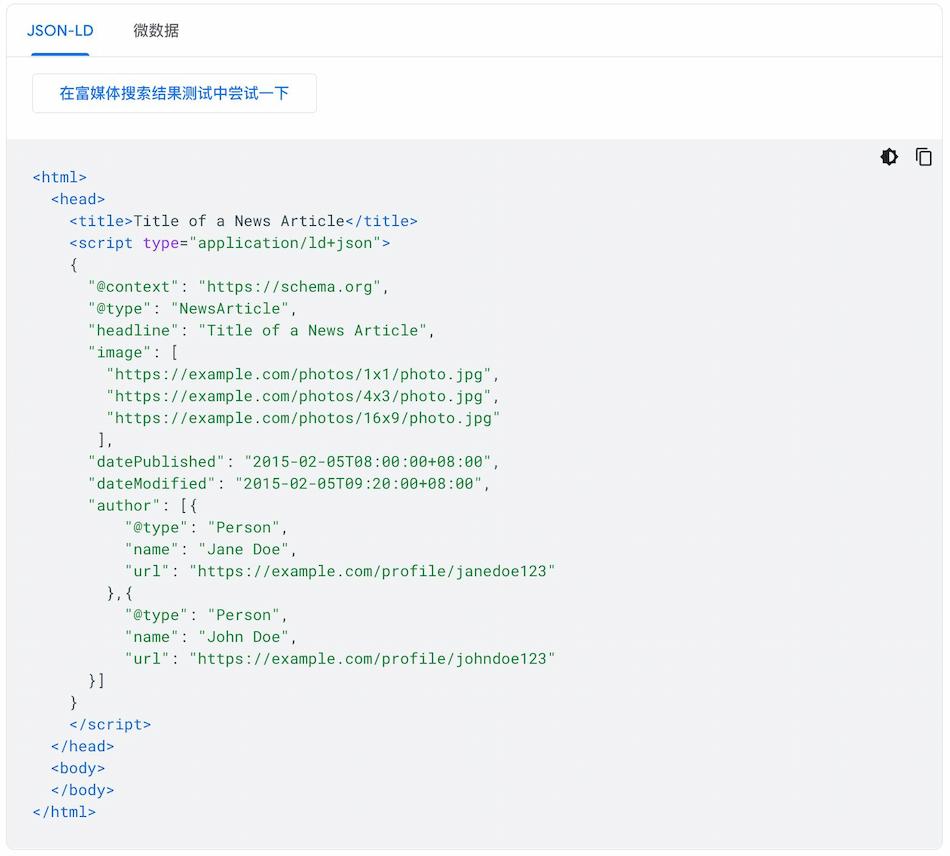
Task: Click the 4x3 photo URL
Action: 302,397
